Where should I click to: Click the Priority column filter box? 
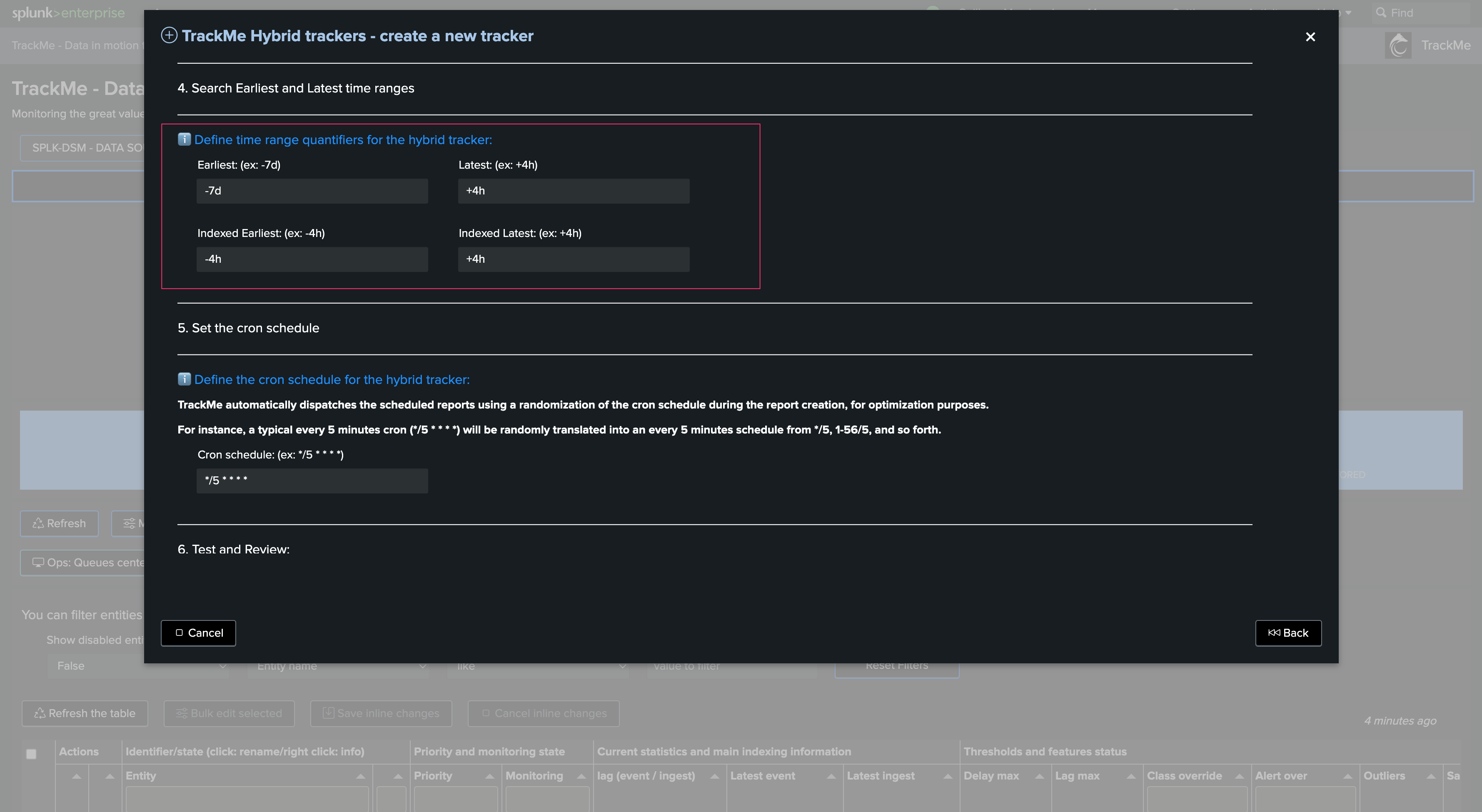click(x=456, y=800)
